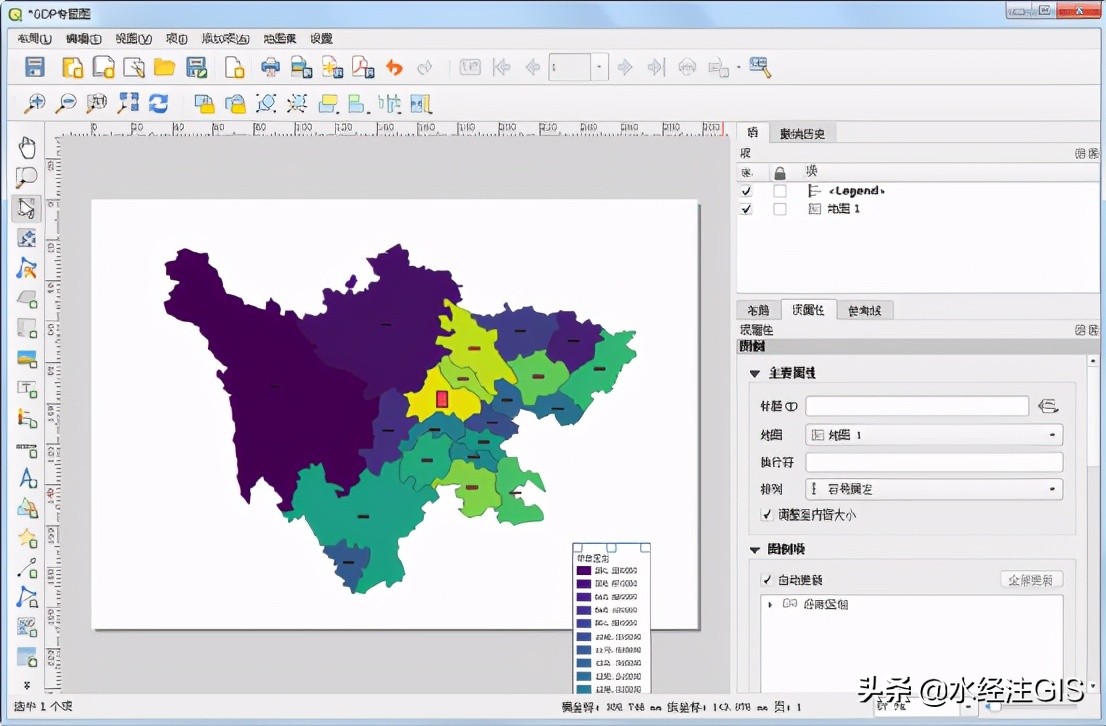Collapse the Legend Items section triangle
The width and height of the screenshot is (1106, 726).
pyautogui.click(x=755, y=550)
